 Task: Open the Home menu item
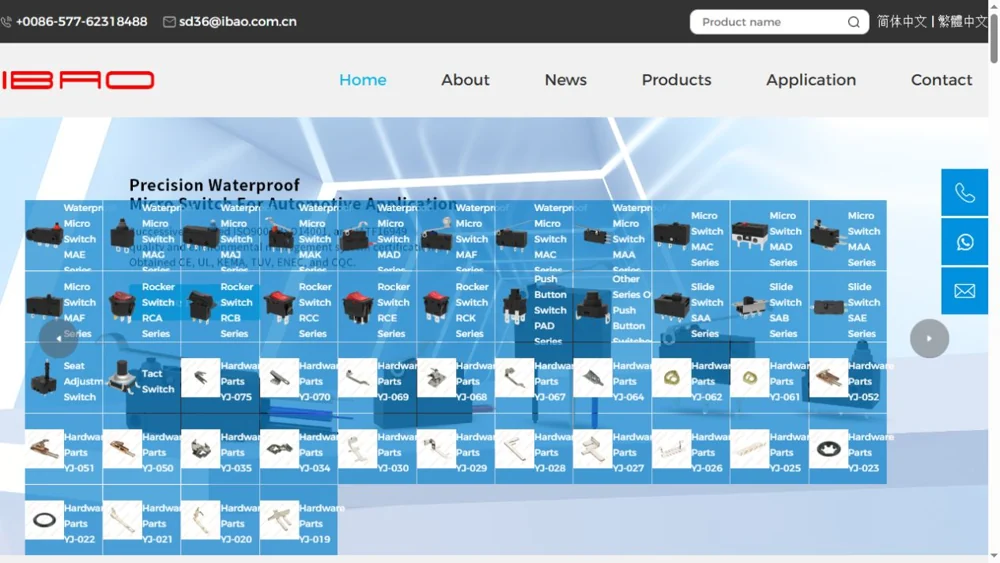tap(362, 80)
